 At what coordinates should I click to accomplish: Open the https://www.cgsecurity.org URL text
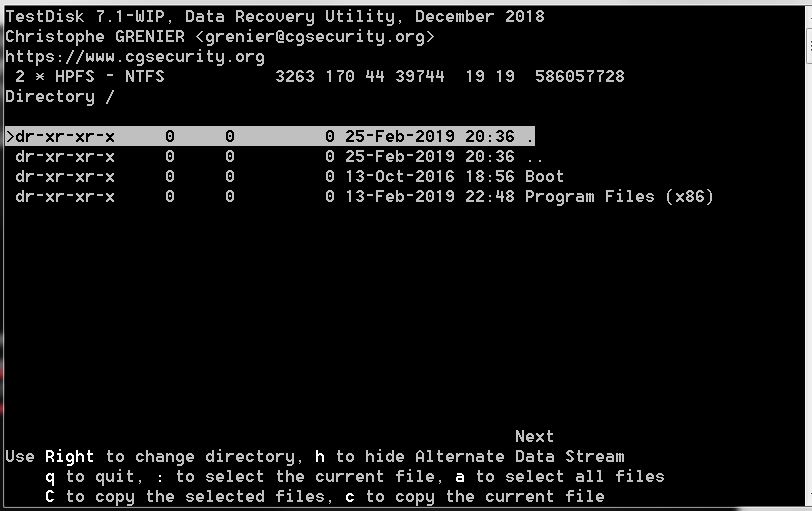135,56
